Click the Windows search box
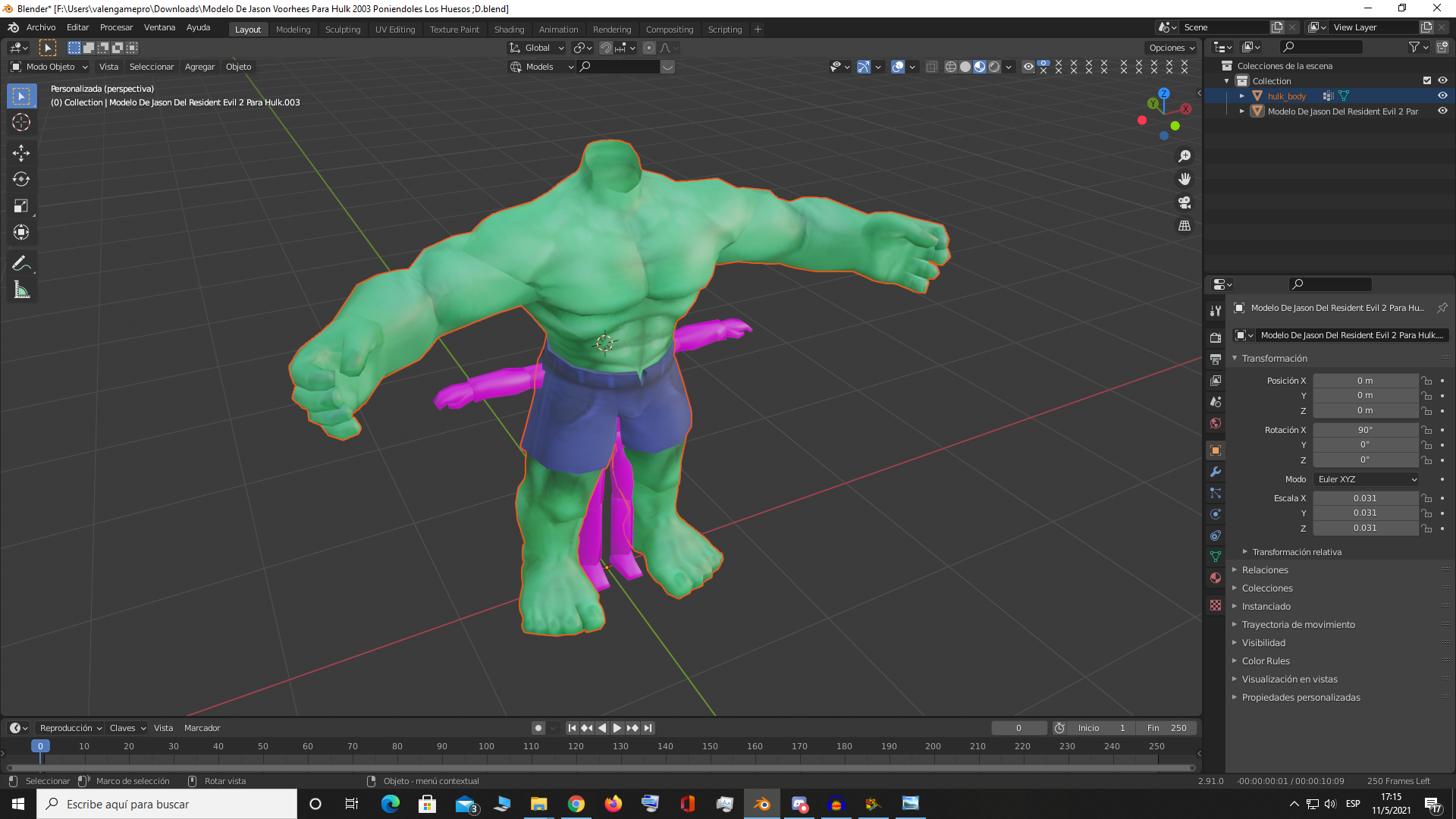This screenshot has width=1456, height=819. [x=167, y=804]
